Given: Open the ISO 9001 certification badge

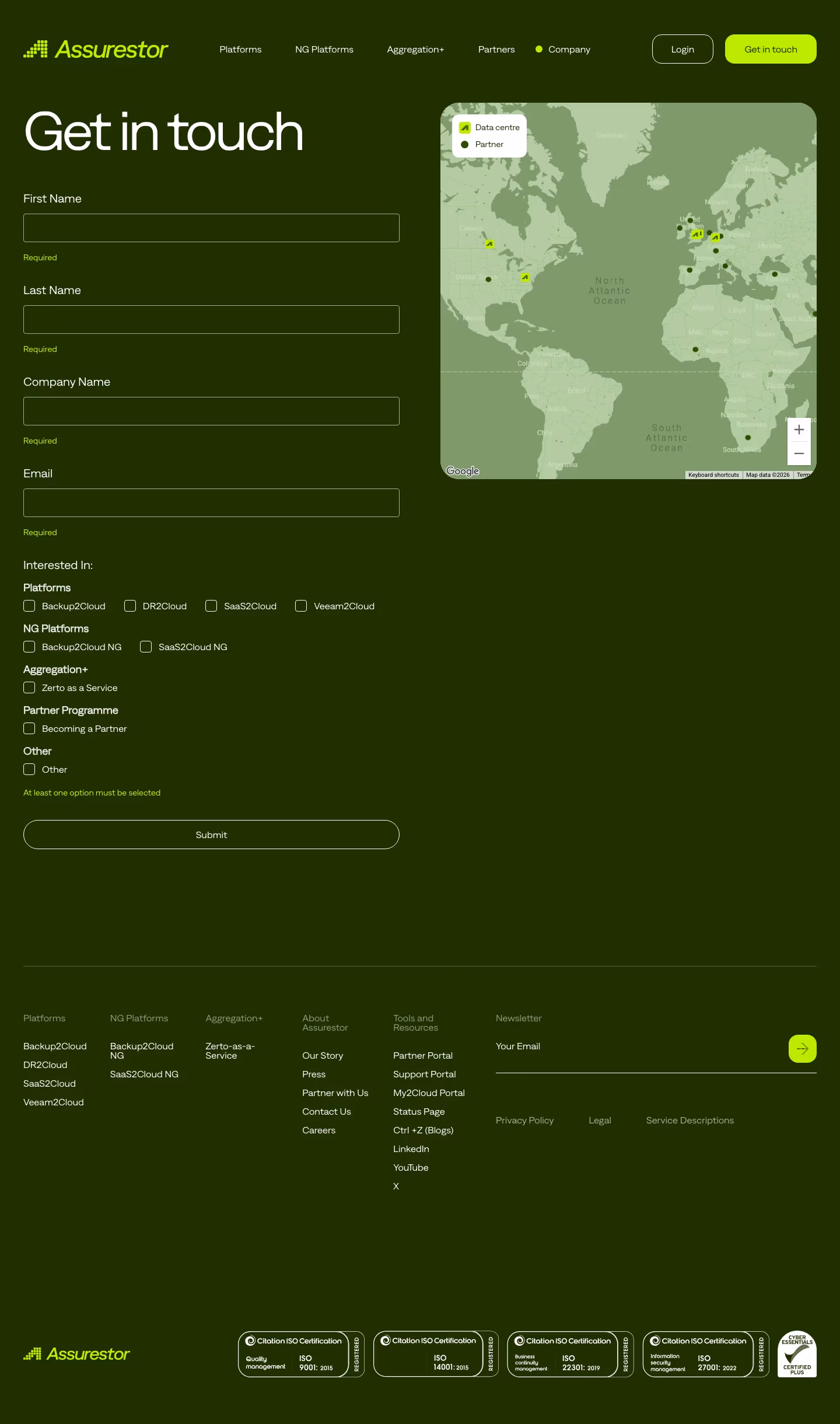Looking at the screenshot, I should [301, 1354].
